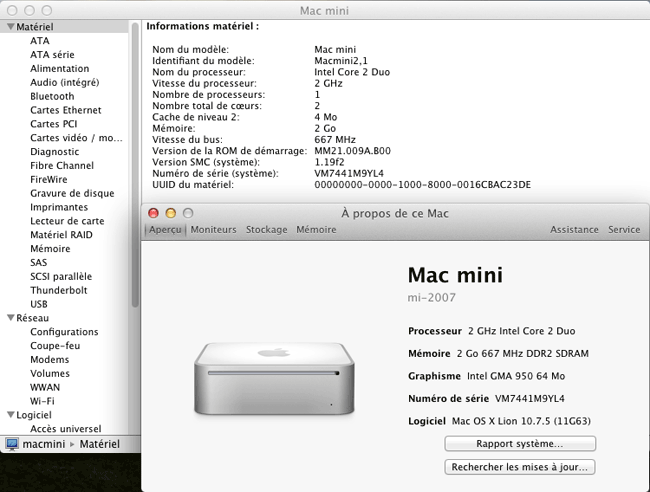Select Audio (intégré) in the sidebar

65,82
